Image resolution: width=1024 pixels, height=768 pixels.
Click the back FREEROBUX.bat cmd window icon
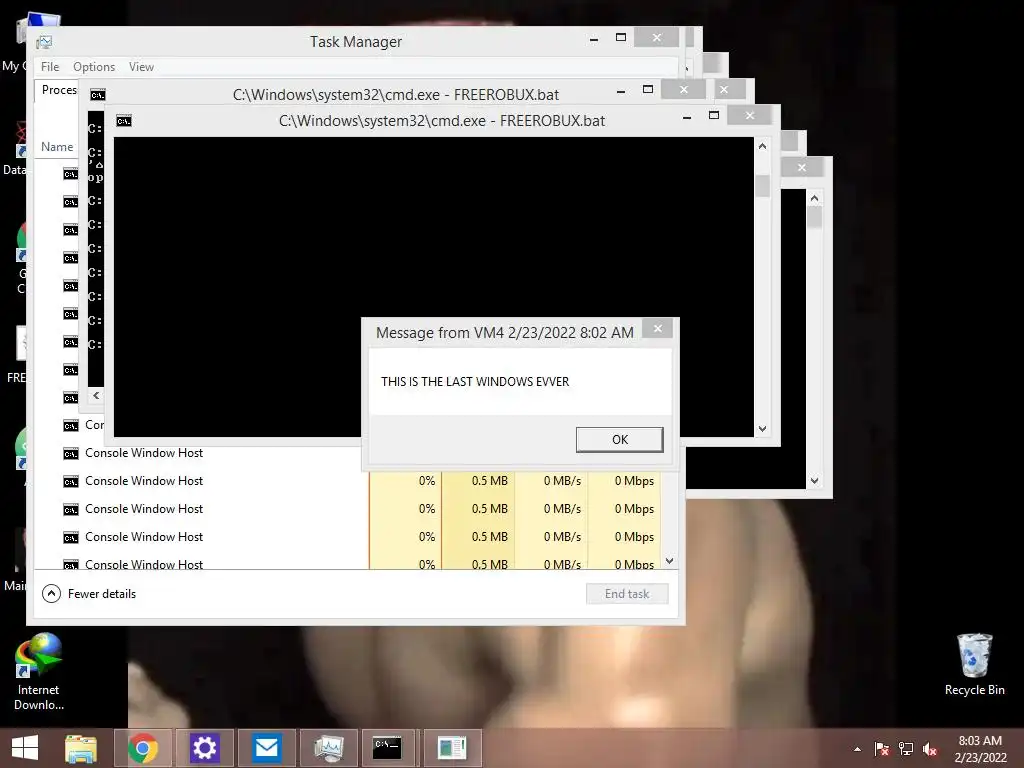click(x=97, y=95)
